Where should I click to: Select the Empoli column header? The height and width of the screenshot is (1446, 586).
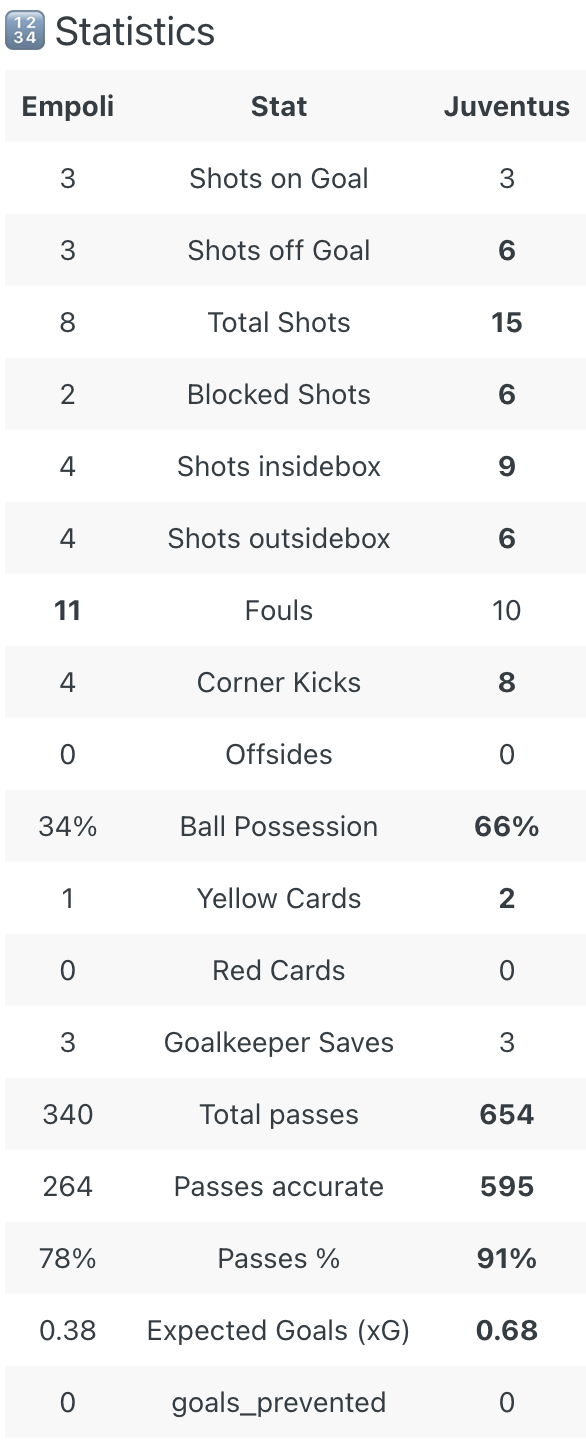coord(68,107)
